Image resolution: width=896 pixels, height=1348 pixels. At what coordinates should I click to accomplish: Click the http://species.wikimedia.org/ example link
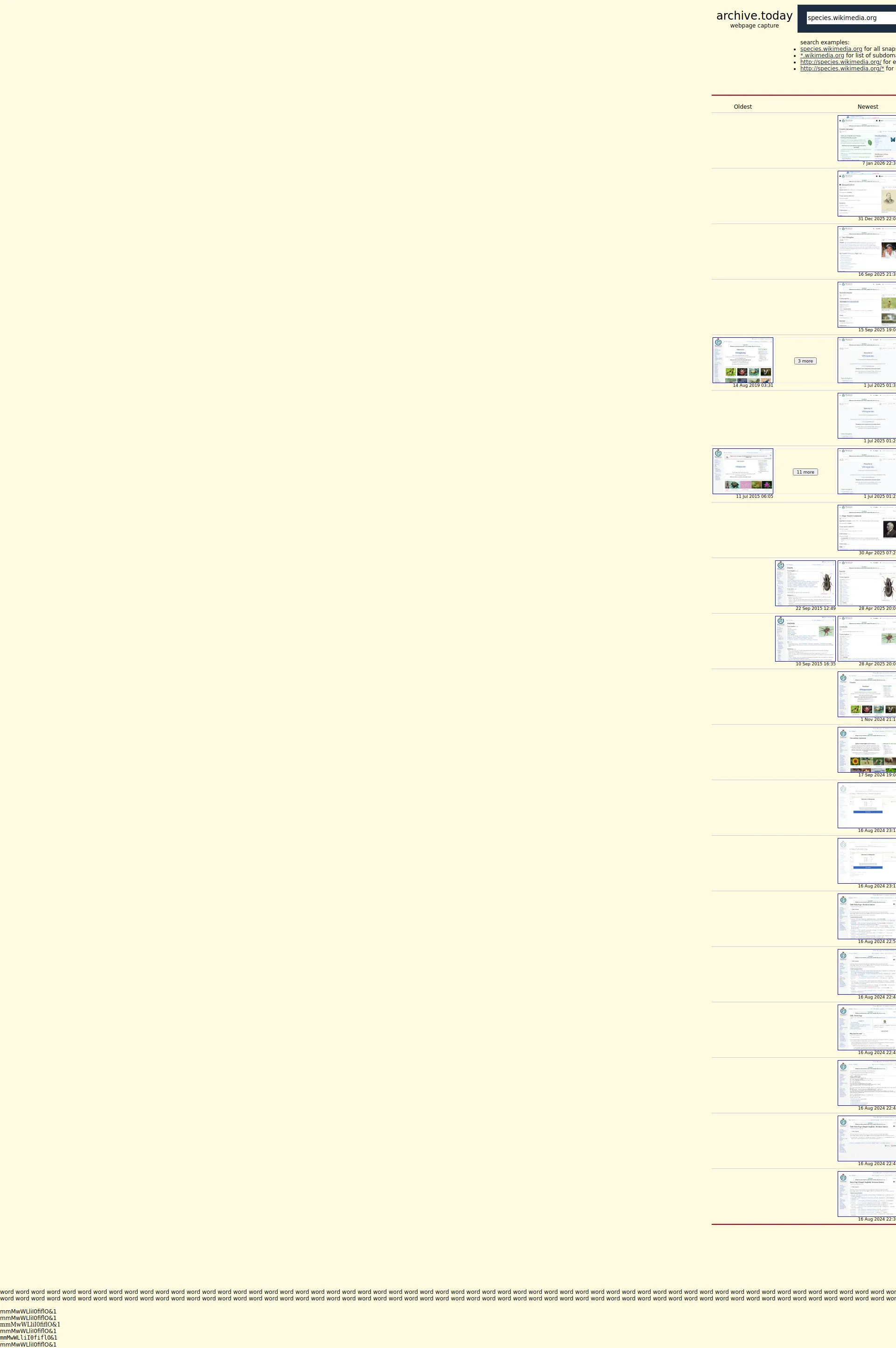[840, 62]
